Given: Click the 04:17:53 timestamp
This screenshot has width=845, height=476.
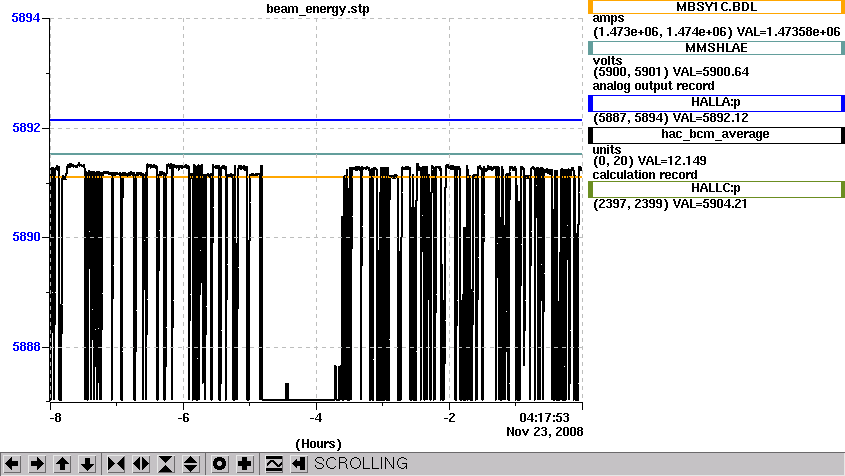Looking at the screenshot, I should [x=544, y=418].
